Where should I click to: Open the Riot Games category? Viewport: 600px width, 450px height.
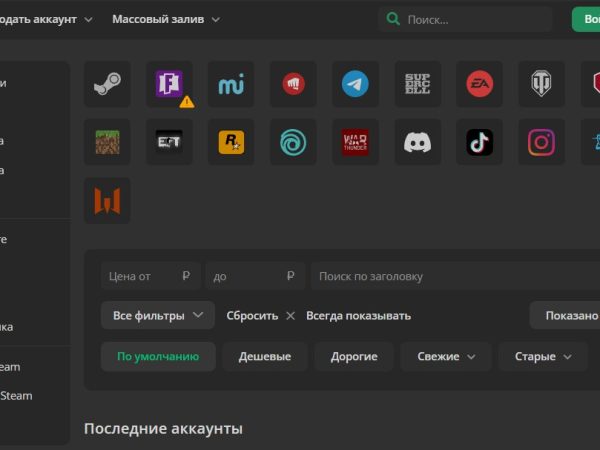(293, 84)
